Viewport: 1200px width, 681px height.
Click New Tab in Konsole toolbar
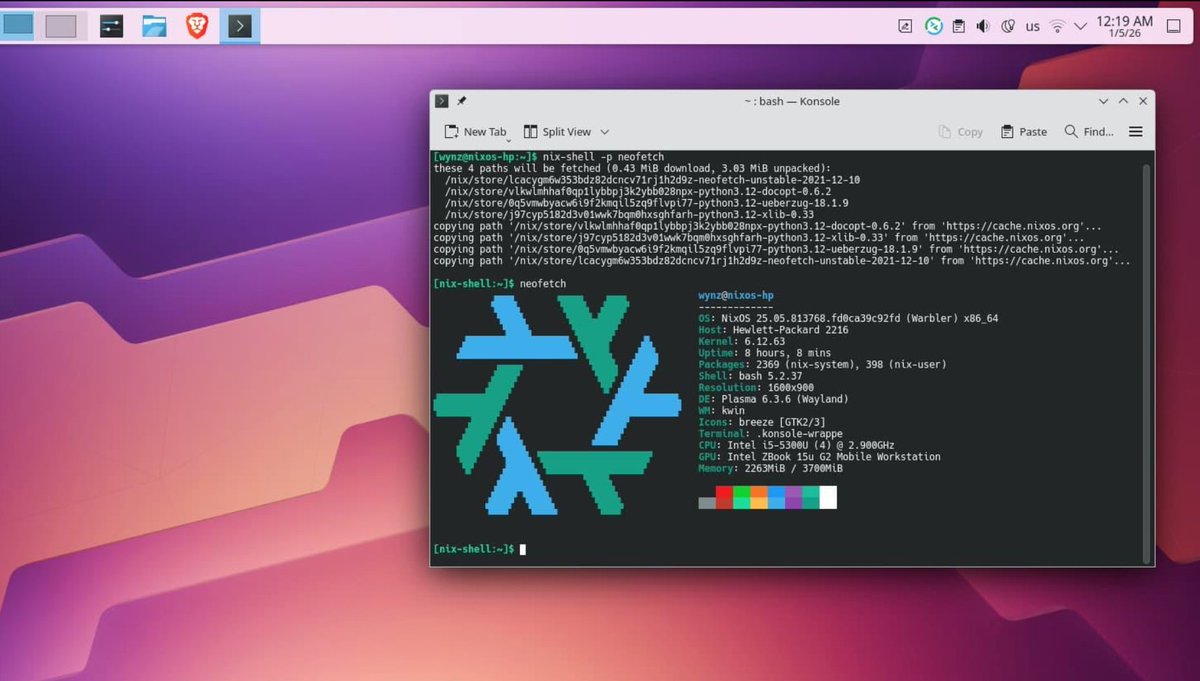(476, 132)
